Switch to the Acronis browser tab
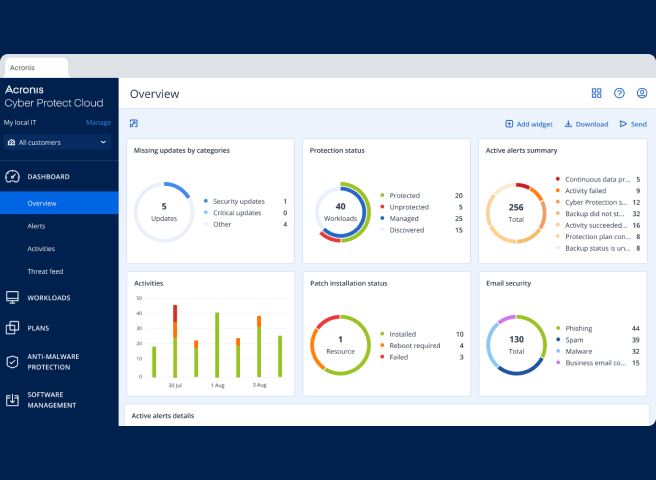 coord(36,67)
